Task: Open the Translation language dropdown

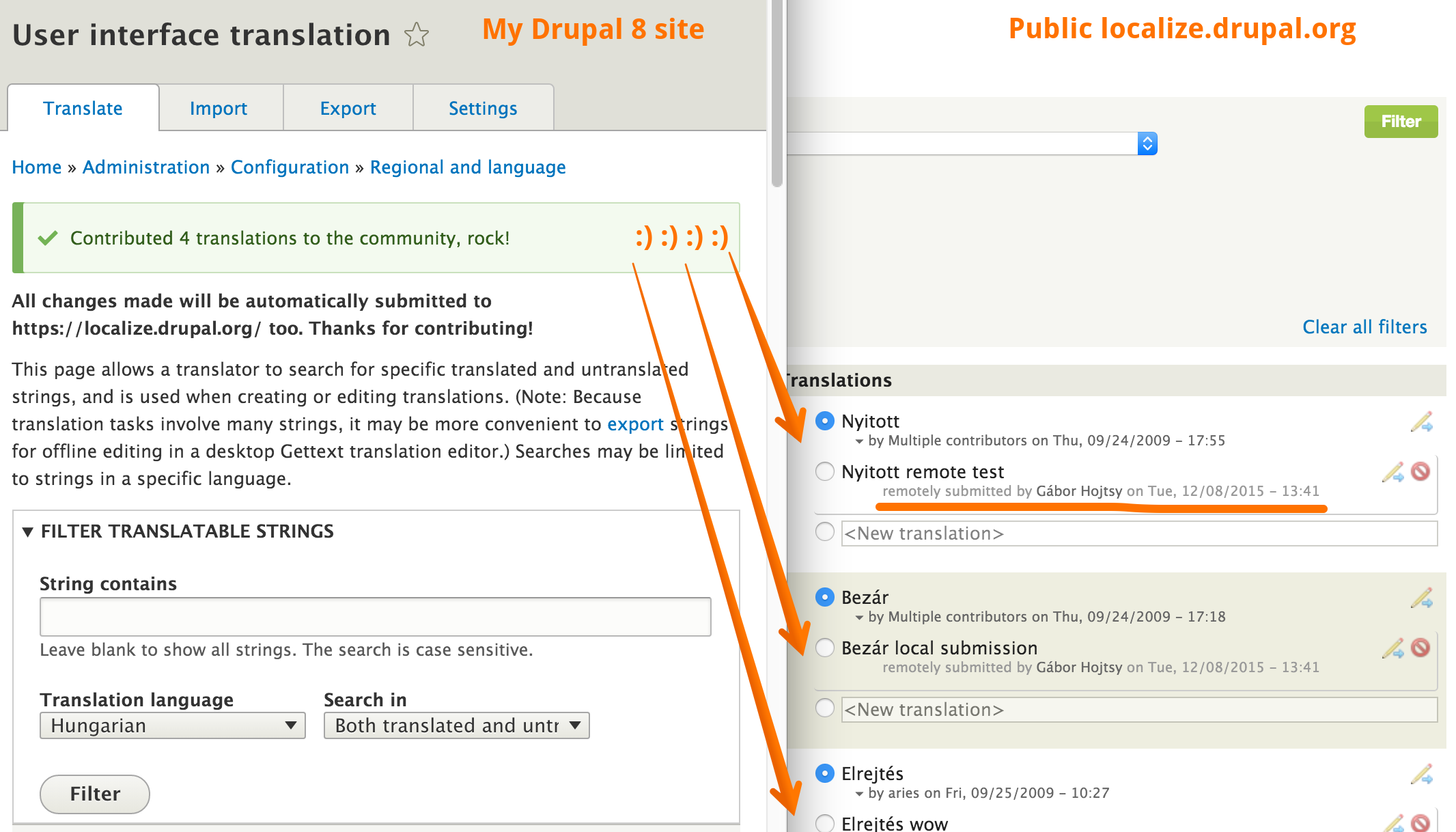Action: 173,725
